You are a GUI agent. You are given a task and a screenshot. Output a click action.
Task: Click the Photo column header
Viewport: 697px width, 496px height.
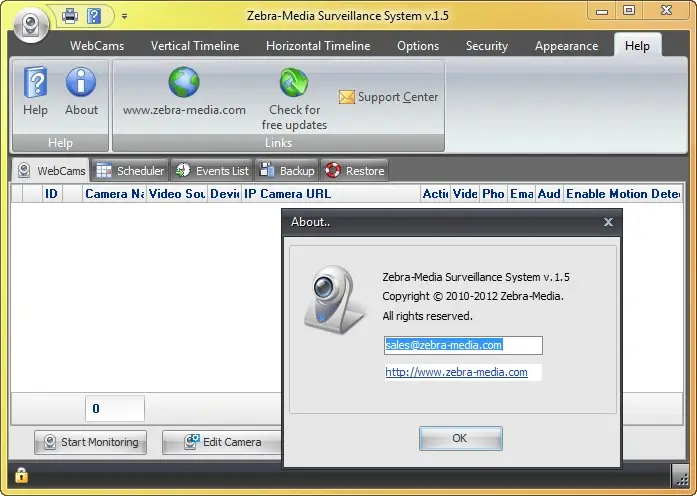[493, 194]
